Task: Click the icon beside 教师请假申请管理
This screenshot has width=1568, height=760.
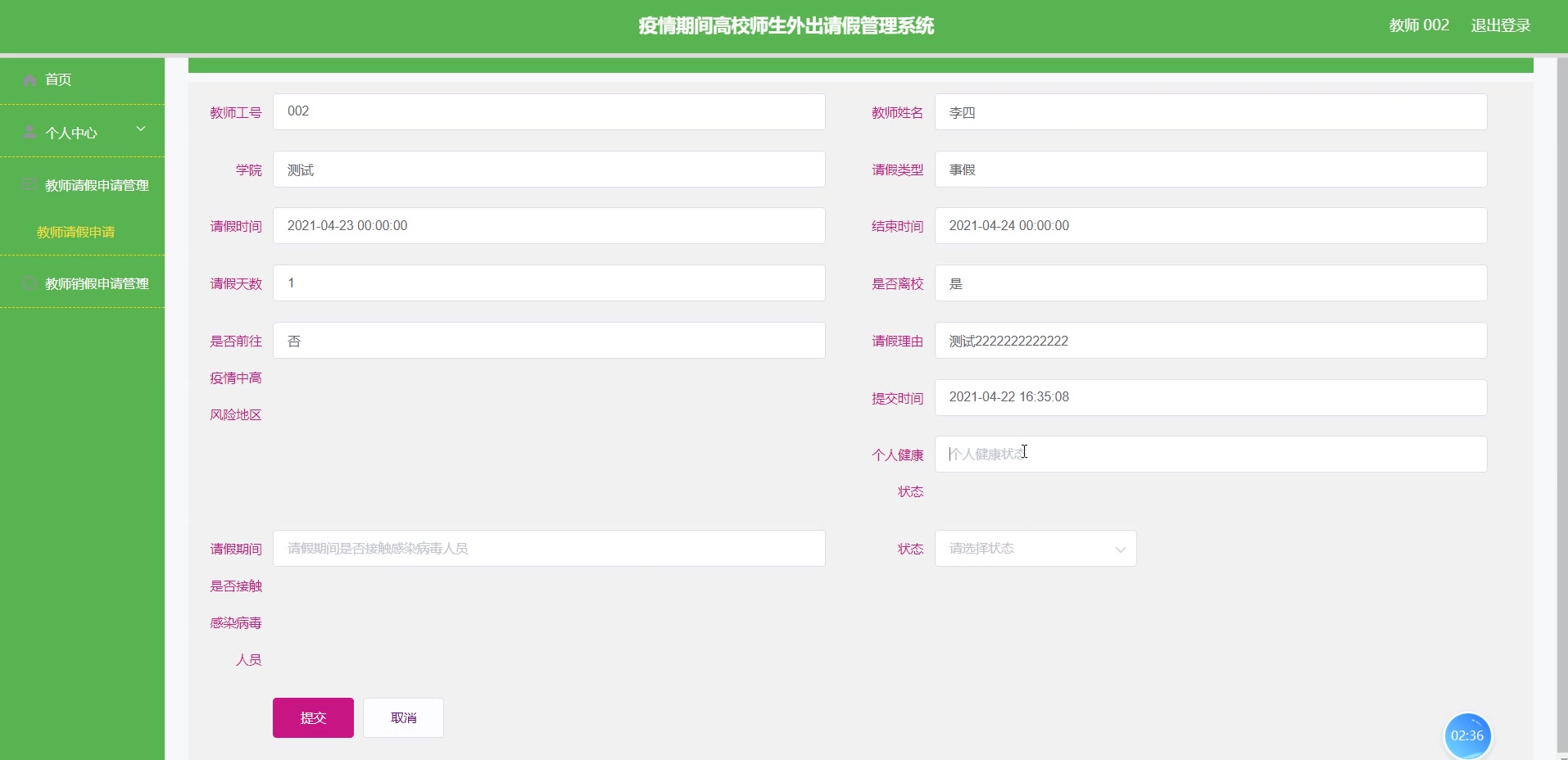Action: [29, 184]
